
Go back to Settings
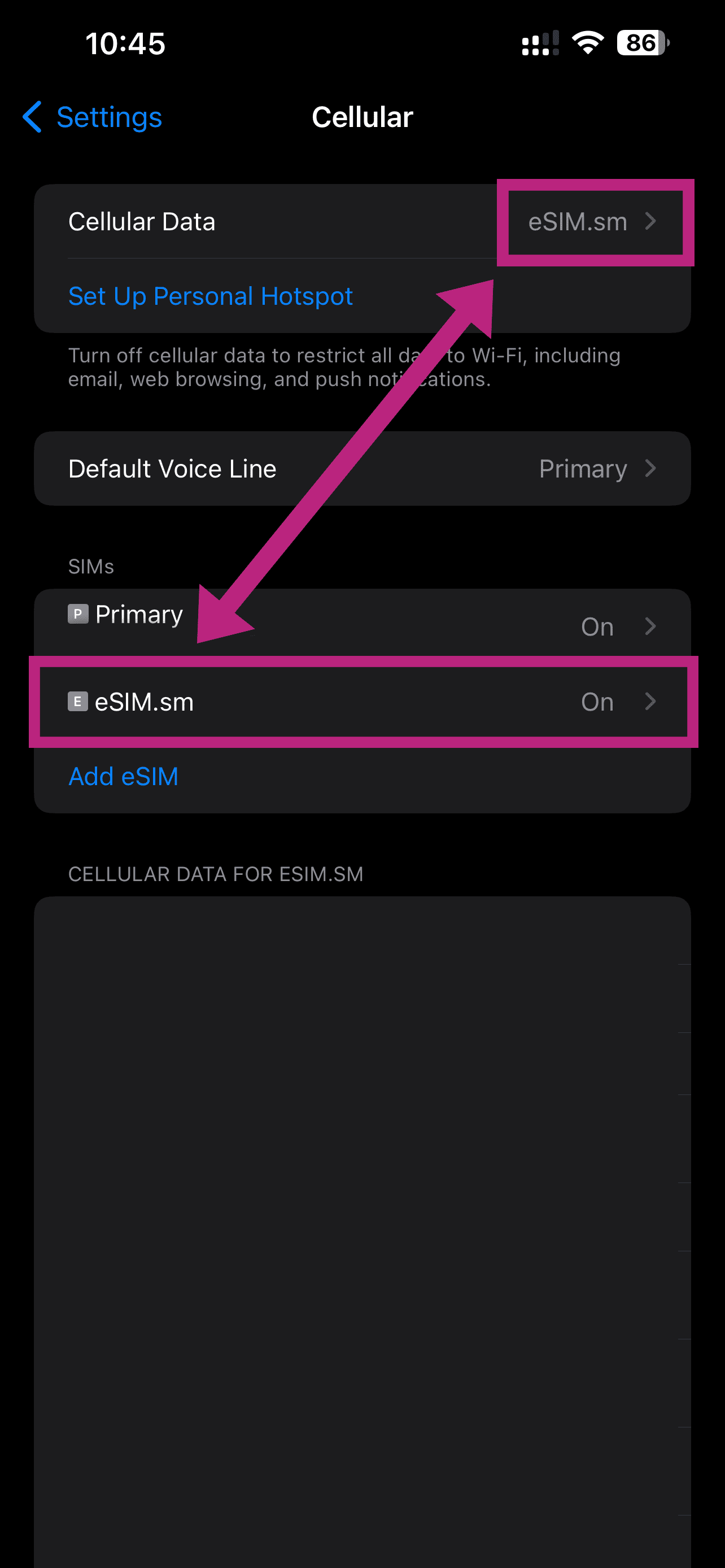[109, 117]
